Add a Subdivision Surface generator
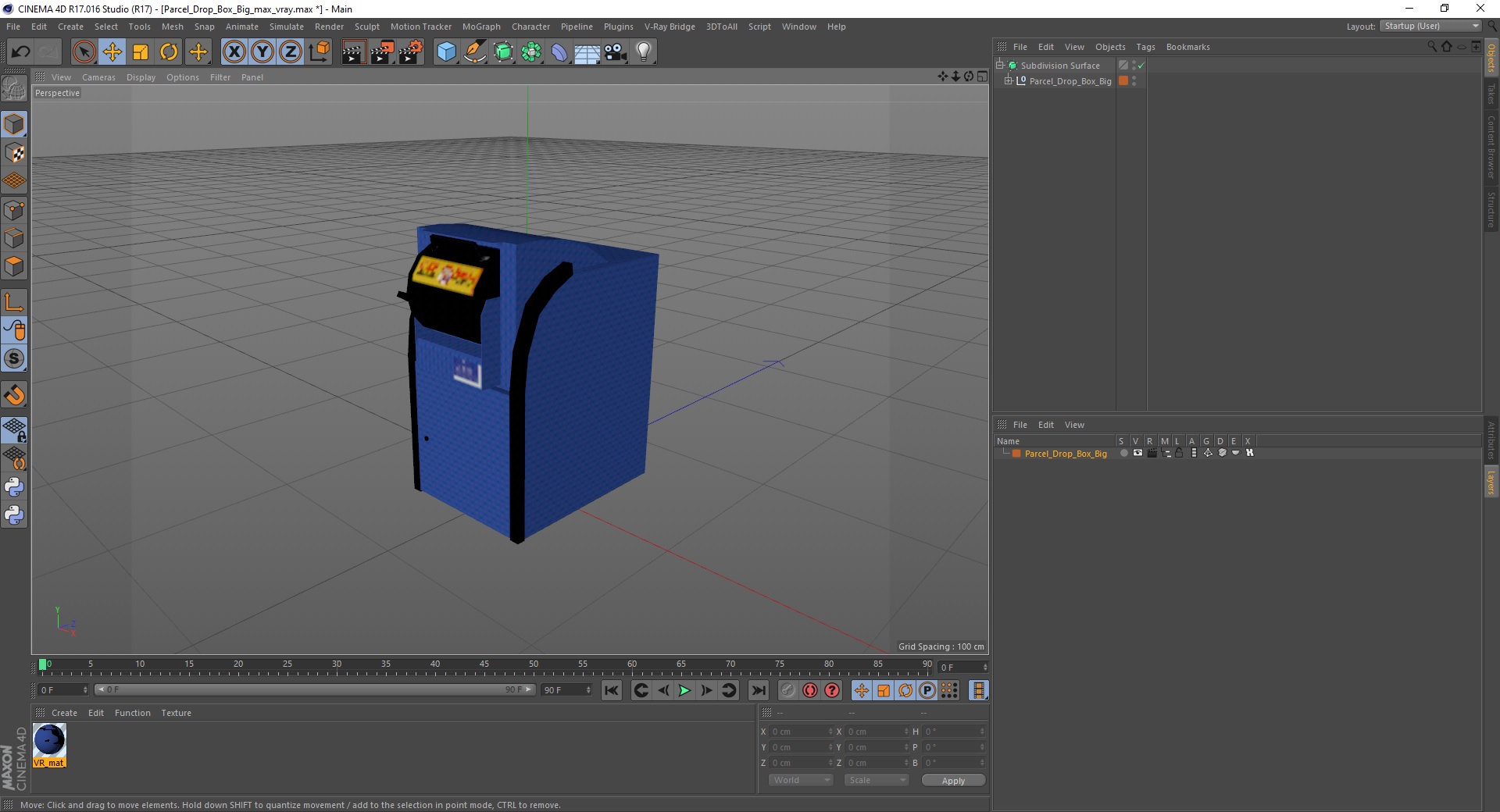 pos(503,52)
